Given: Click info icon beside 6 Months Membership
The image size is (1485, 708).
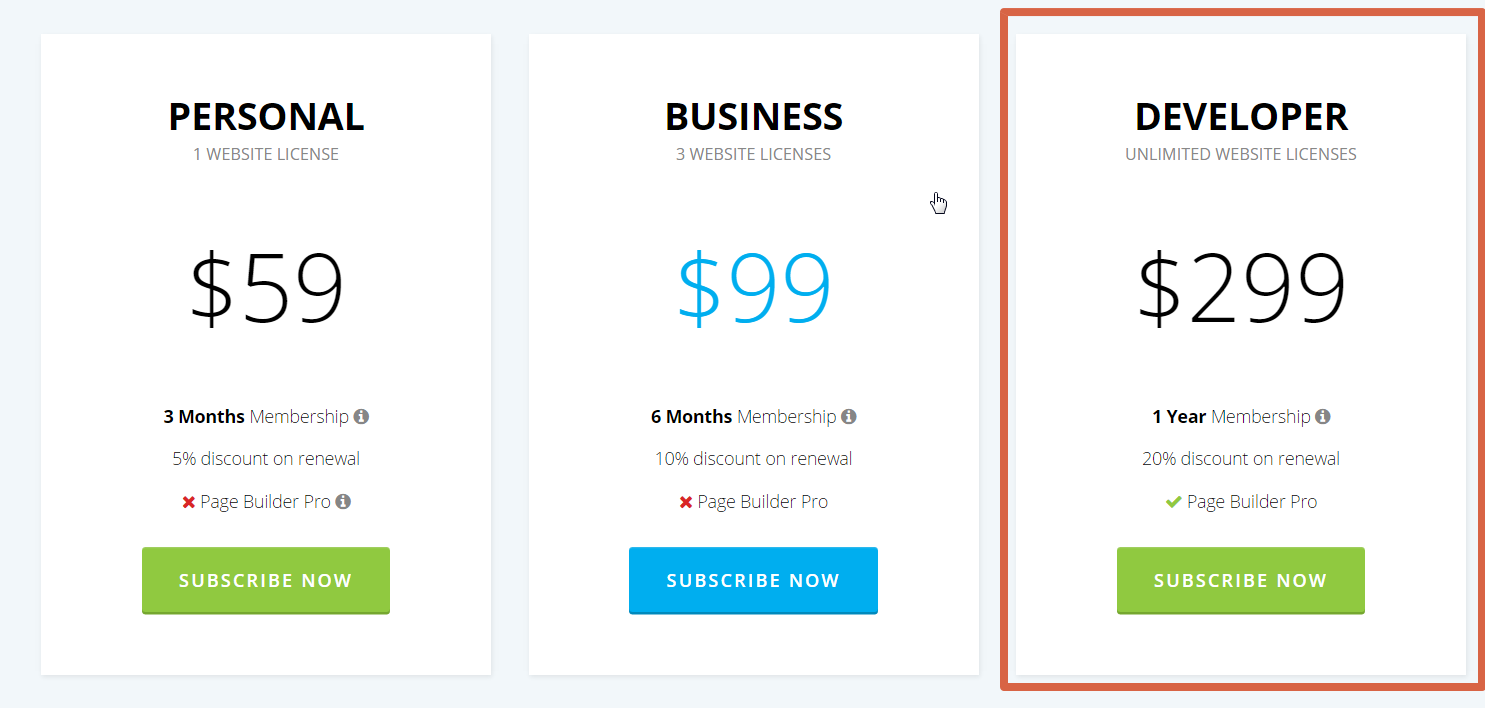Looking at the screenshot, I should pos(848,416).
